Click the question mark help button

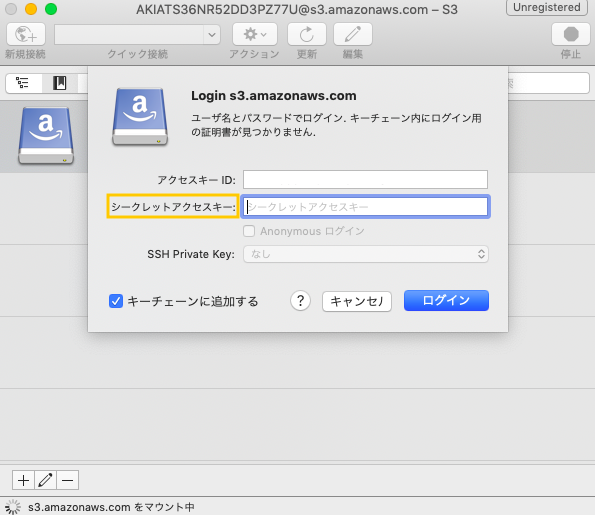point(301,301)
